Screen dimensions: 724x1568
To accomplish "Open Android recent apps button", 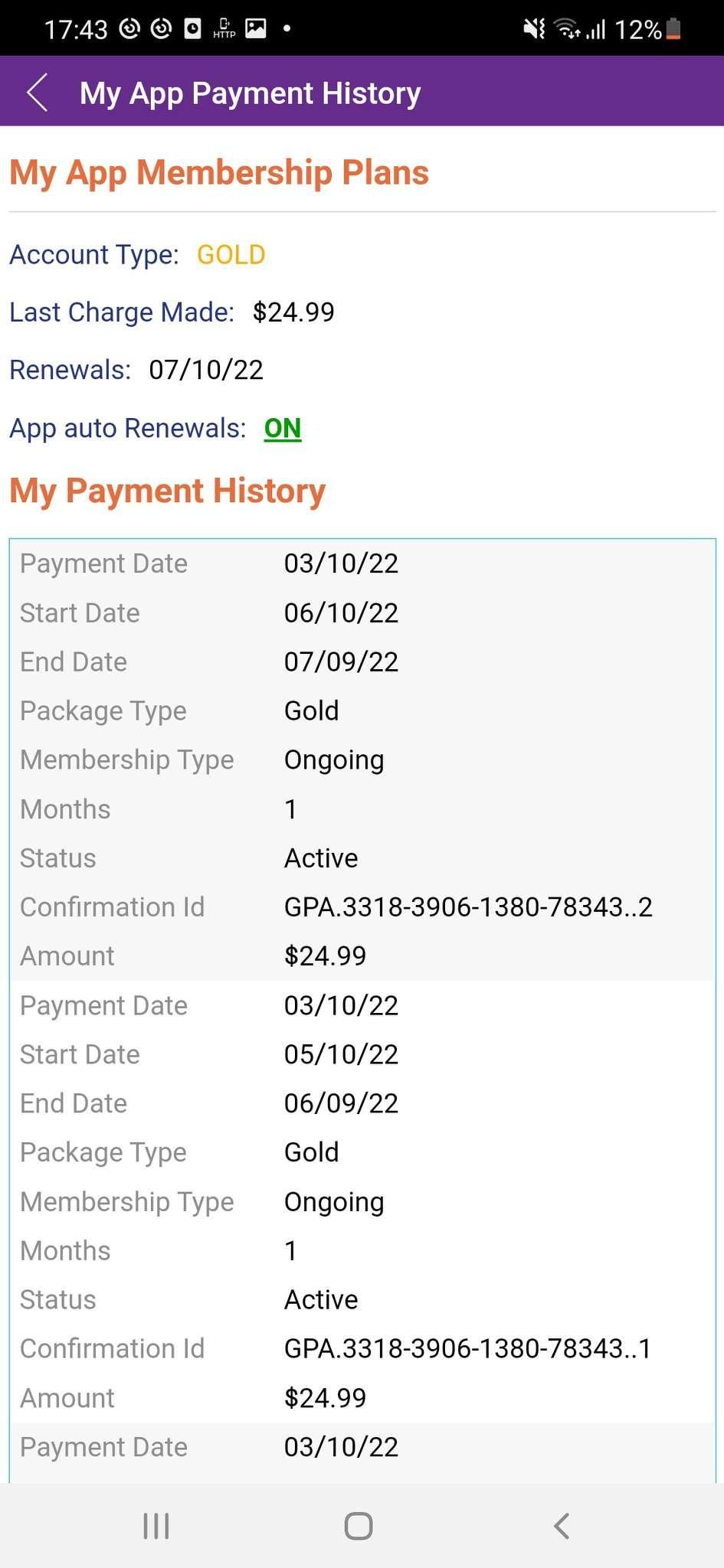I will (156, 1525).
